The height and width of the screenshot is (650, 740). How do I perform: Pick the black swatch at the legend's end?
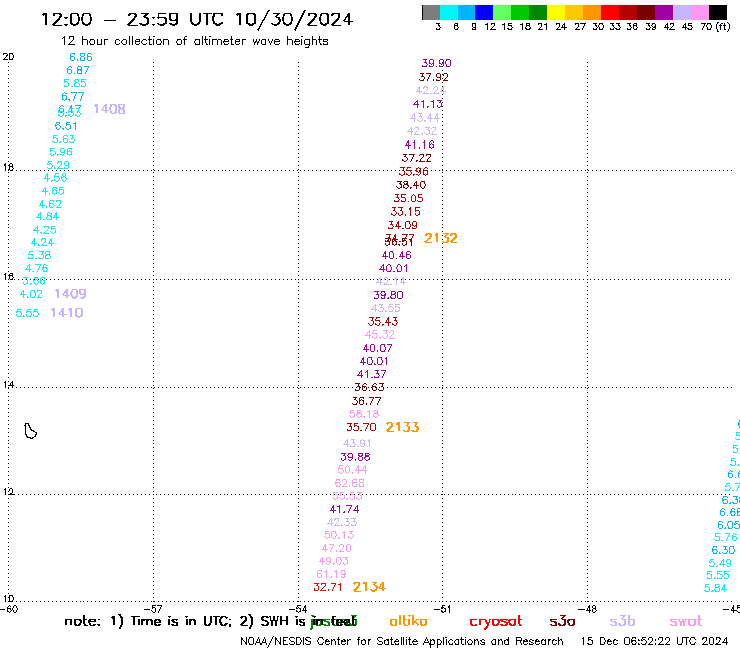718,12
